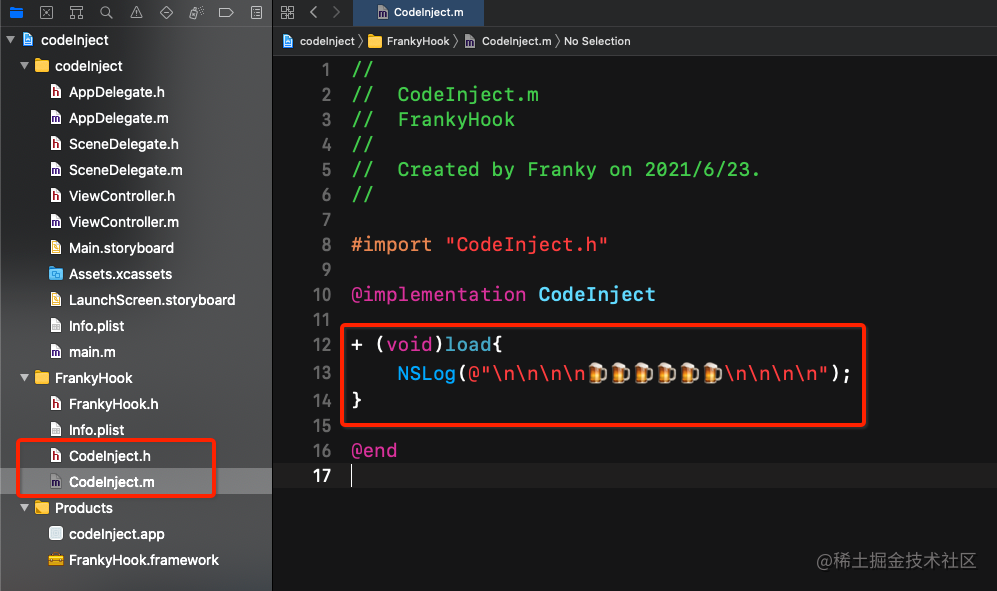
Task: Select the codeInject folder row
Action: coord(88,66)
